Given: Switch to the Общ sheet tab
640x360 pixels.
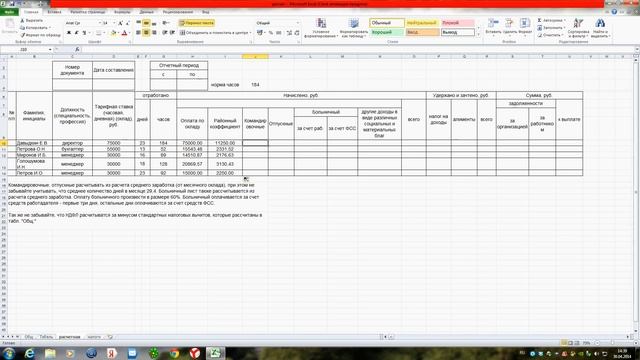Looking at the screenshot, I should 29,337.
